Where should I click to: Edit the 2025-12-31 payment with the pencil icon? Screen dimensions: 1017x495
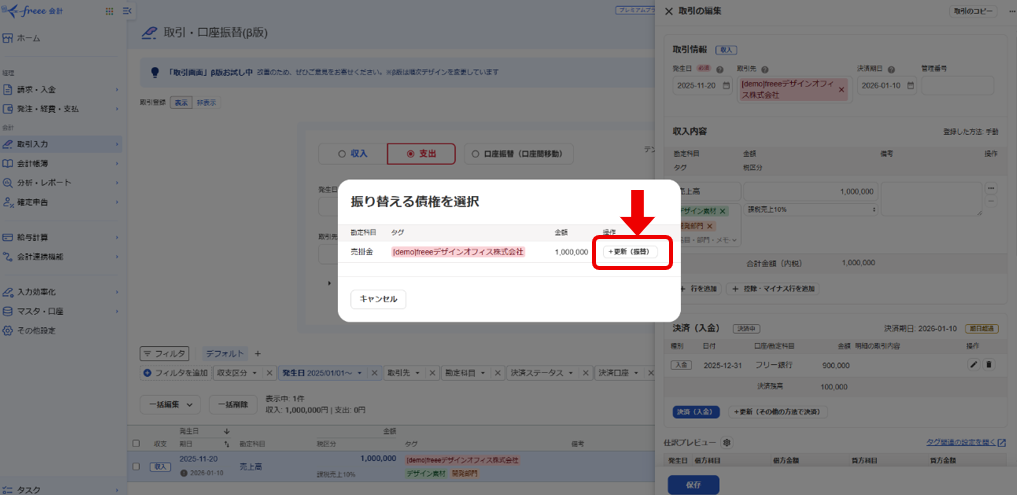coord(973,365)
